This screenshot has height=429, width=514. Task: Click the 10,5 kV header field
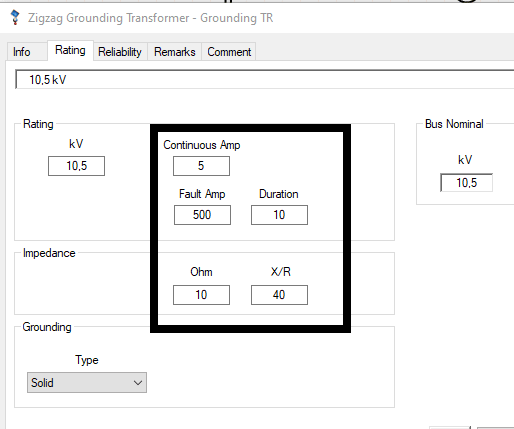point(265,80)
